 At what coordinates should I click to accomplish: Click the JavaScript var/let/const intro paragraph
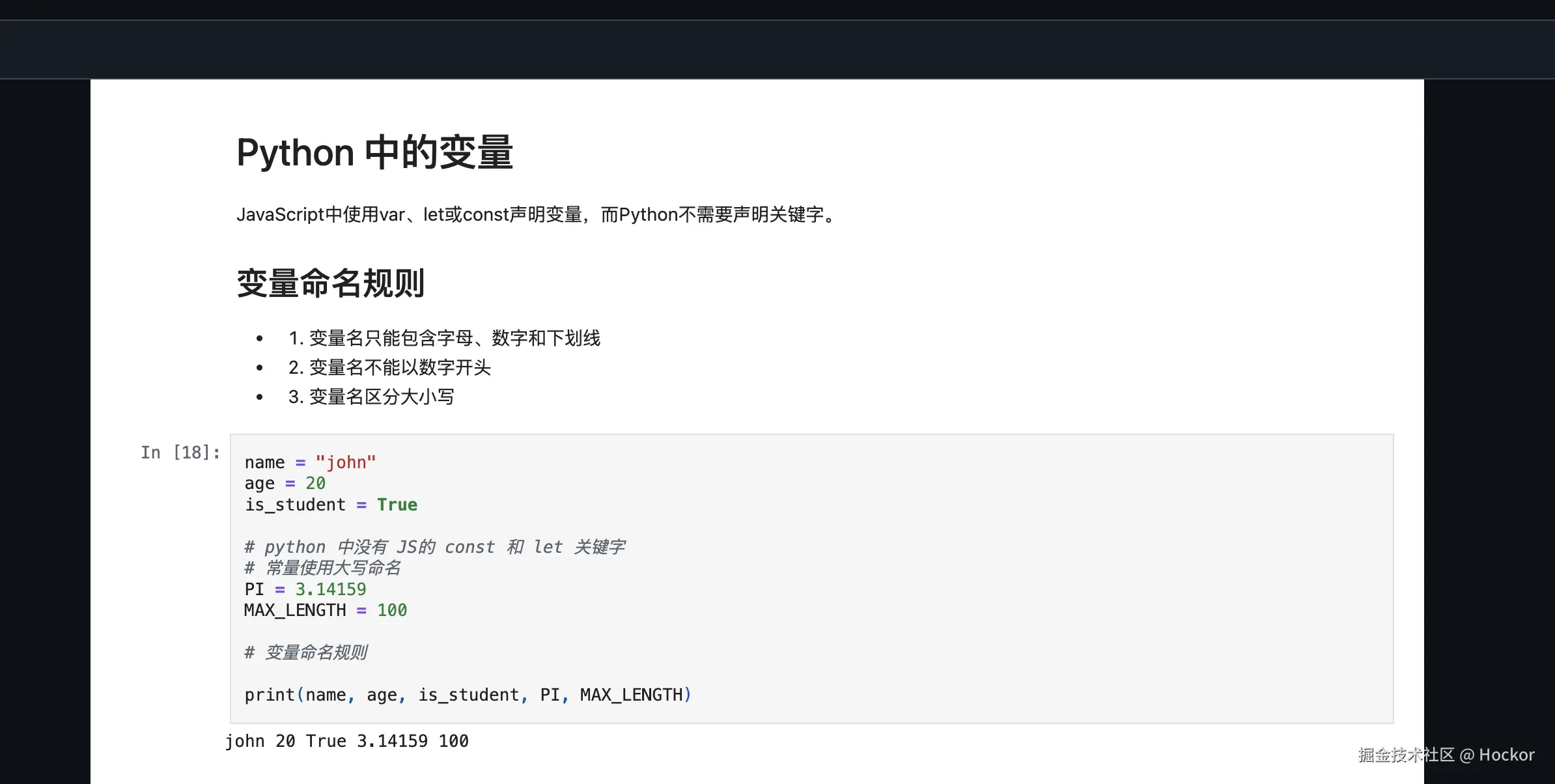click(x=535, y=215)
